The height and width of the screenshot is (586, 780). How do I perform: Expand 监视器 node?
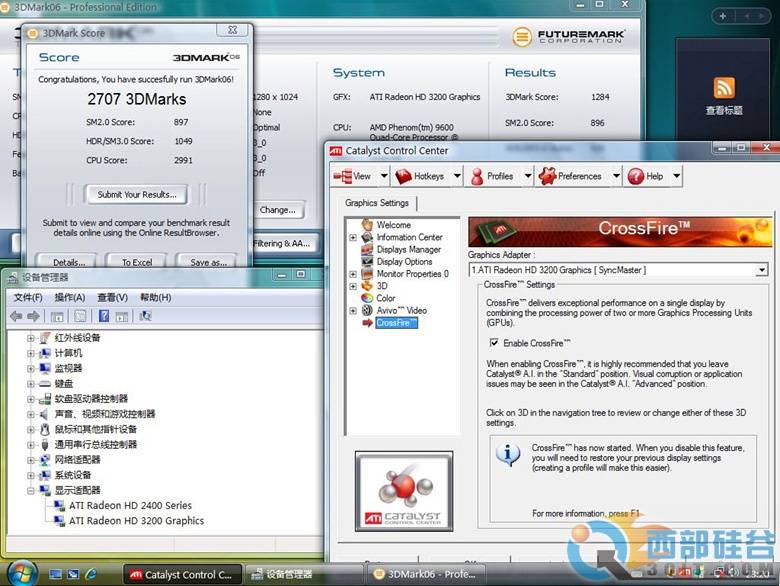coord(31,369)
